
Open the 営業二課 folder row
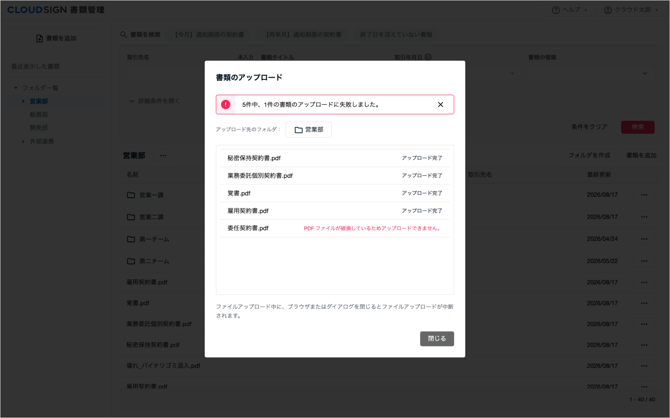pos(151,217)
